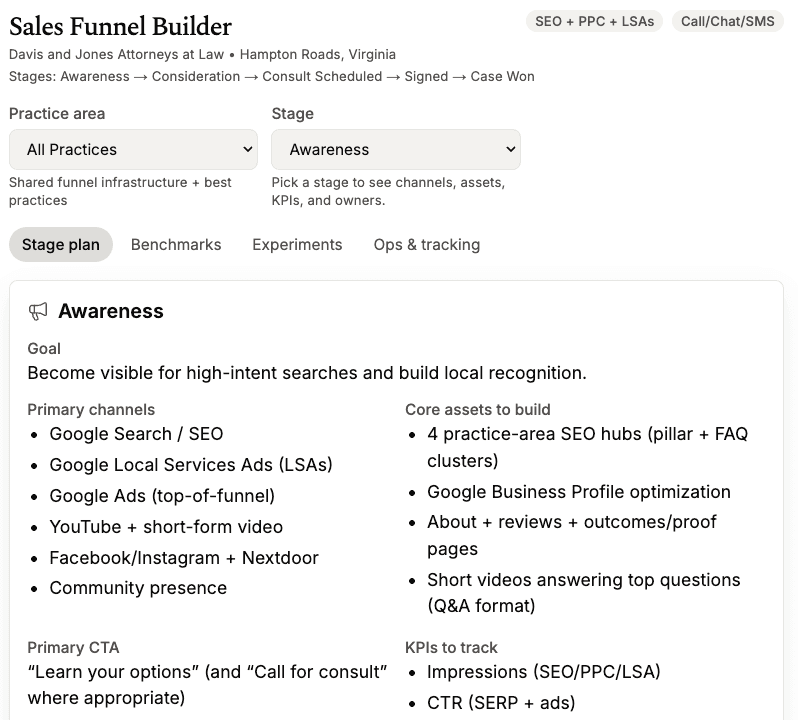Open the Benchmarks tab

pyautogui.click(x=176, y=245)
